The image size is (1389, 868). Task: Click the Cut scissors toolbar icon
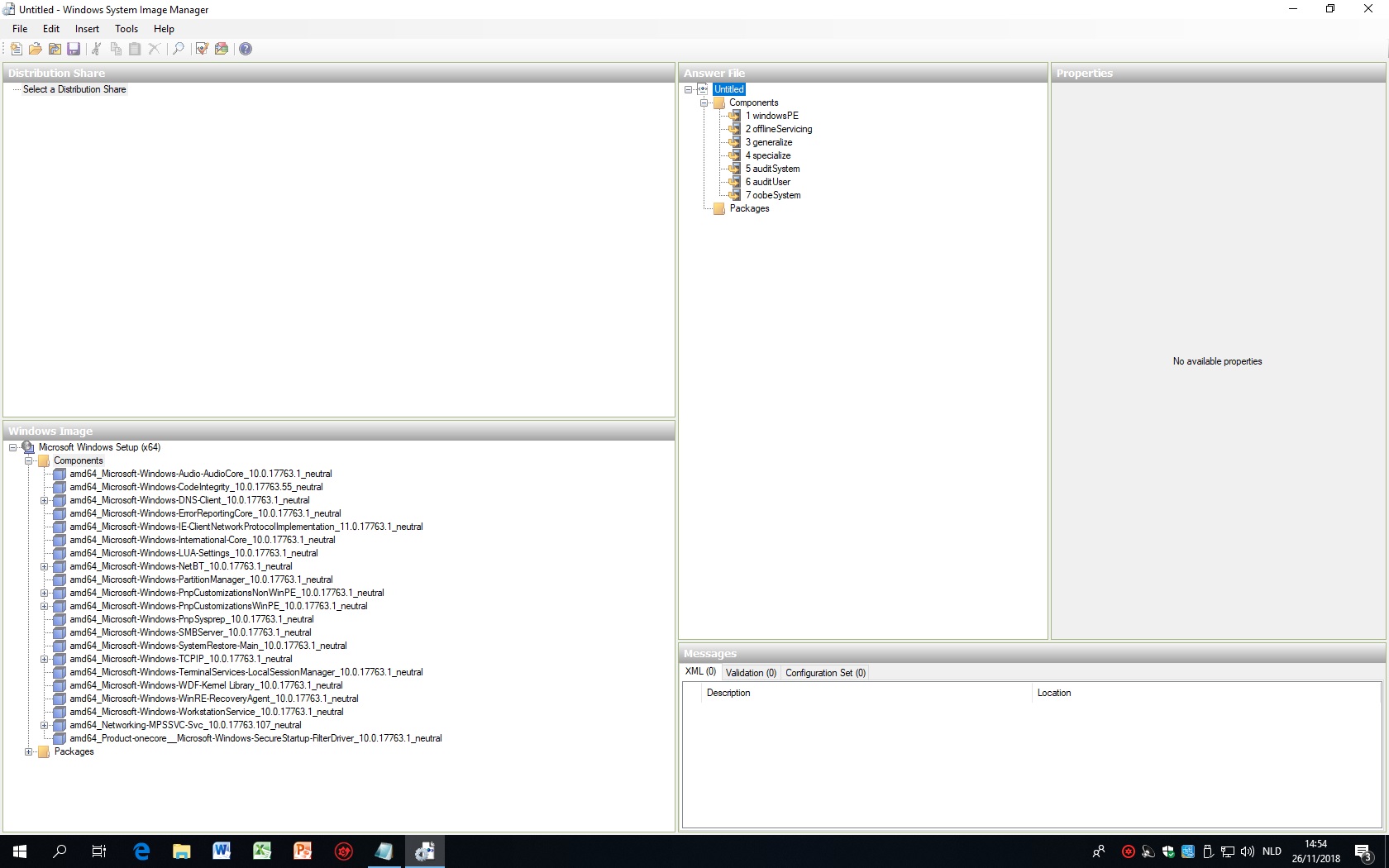97,49
